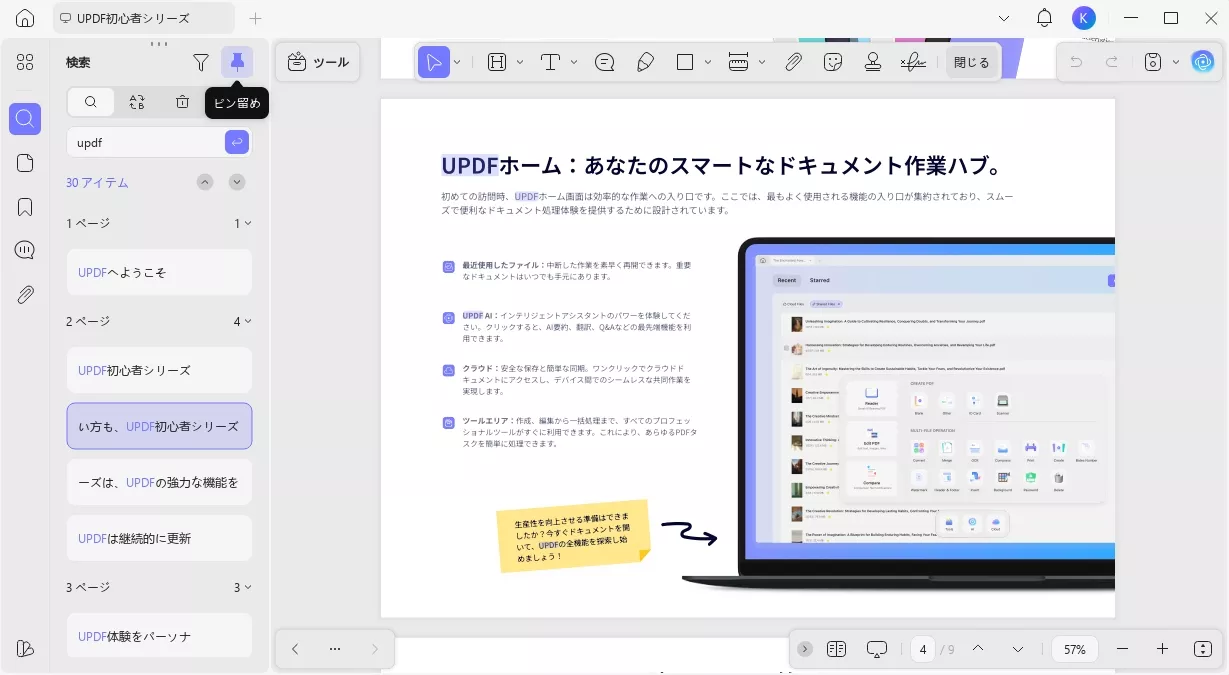Select the pencil drawing tool
1229x675 pixels.
coord(645,62)
